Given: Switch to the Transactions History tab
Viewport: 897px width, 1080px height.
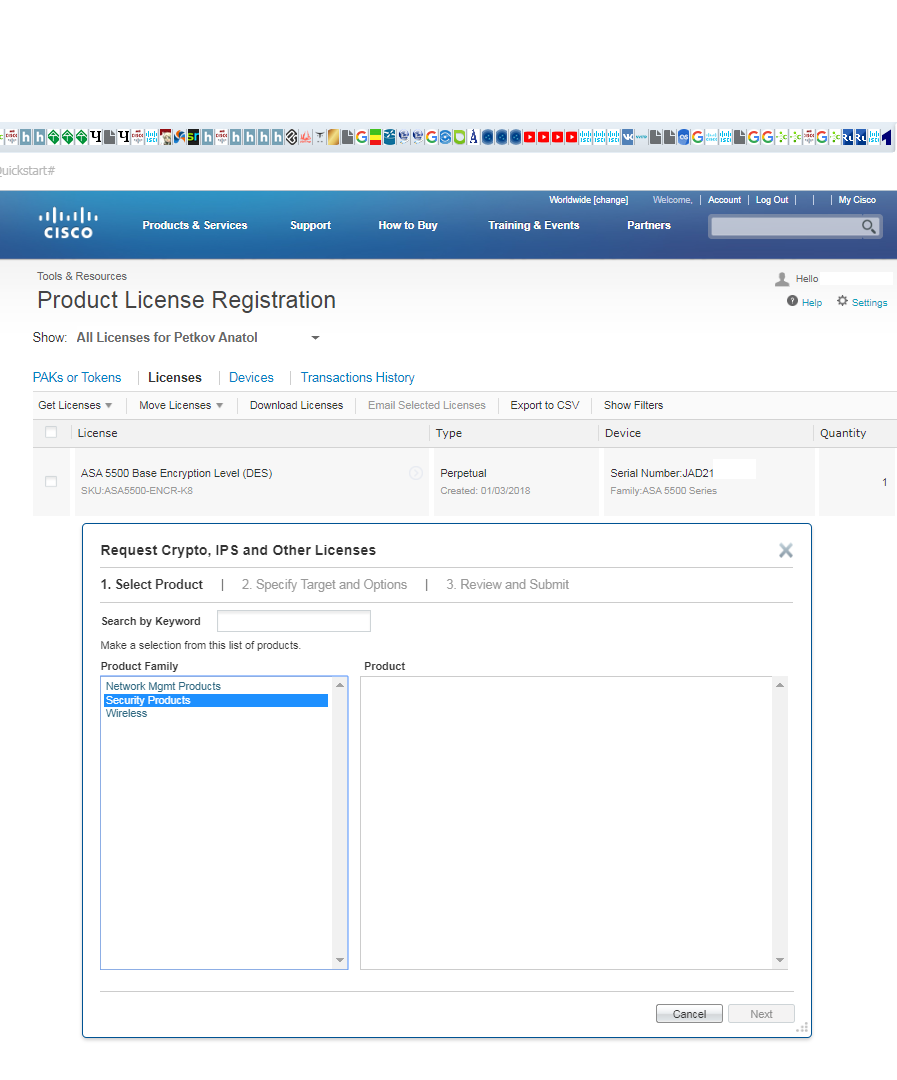Looking at the screenshot, I should point(357,377).
